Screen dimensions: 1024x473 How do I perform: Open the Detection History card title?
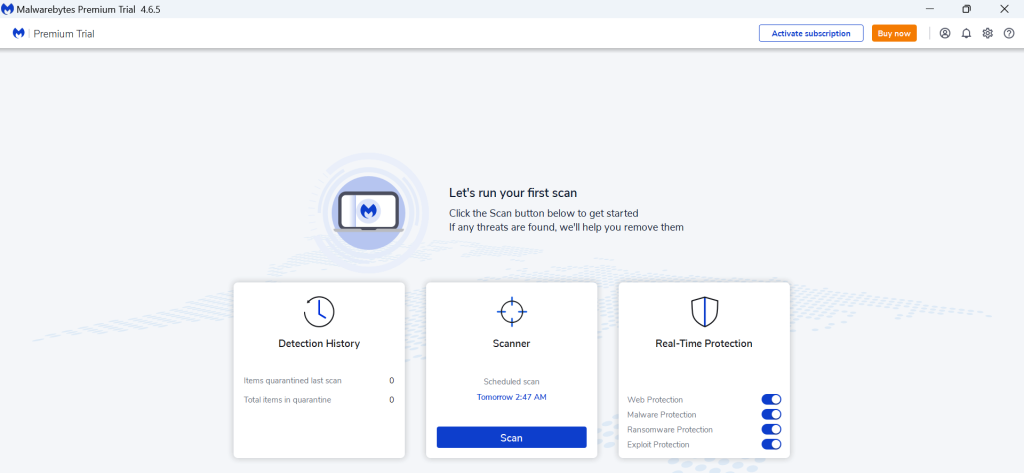click(x=319, y=344)
